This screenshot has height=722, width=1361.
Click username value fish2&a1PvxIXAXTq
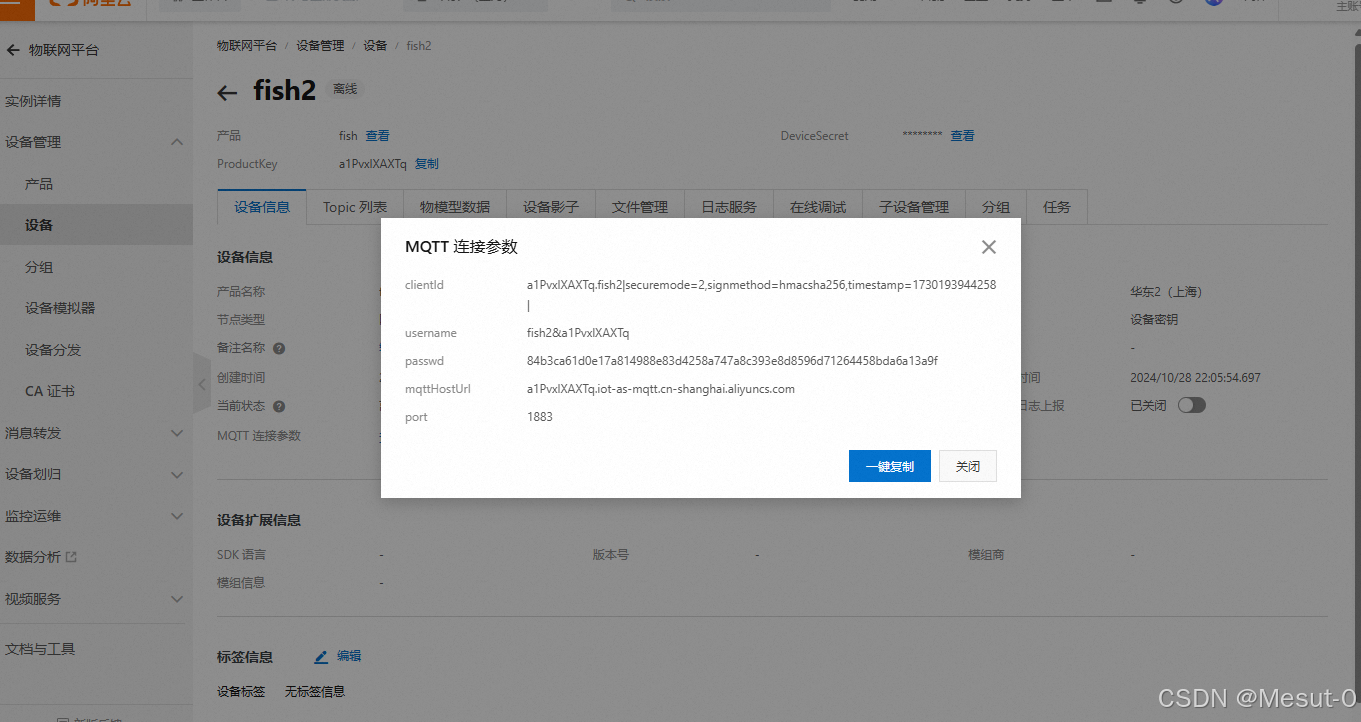tap(578, 333)
